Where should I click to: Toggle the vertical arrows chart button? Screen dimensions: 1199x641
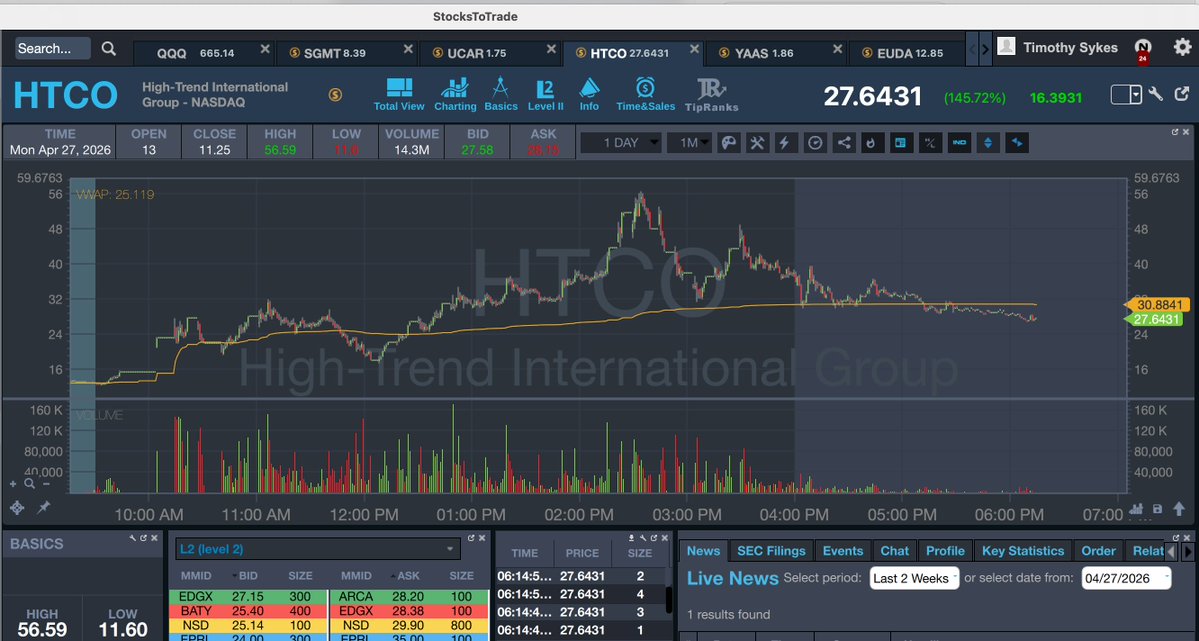click(988, 143)
